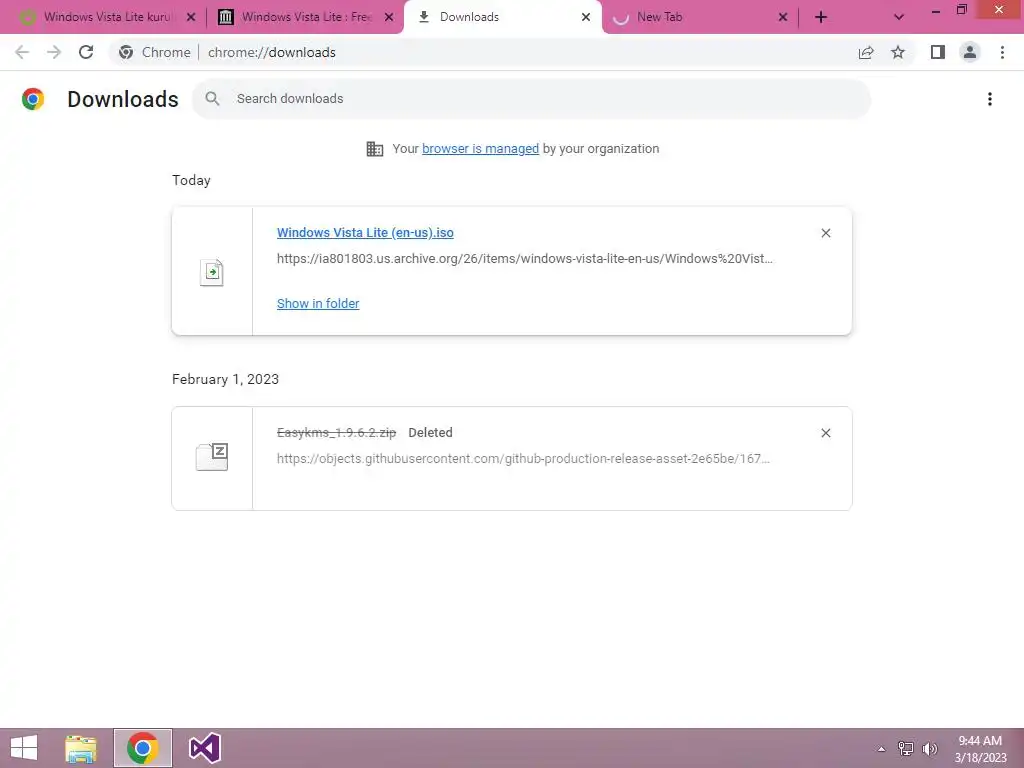Share this page via the share icon
The height and width of the screenshot is (768, 1024).
tap(866, 52)
